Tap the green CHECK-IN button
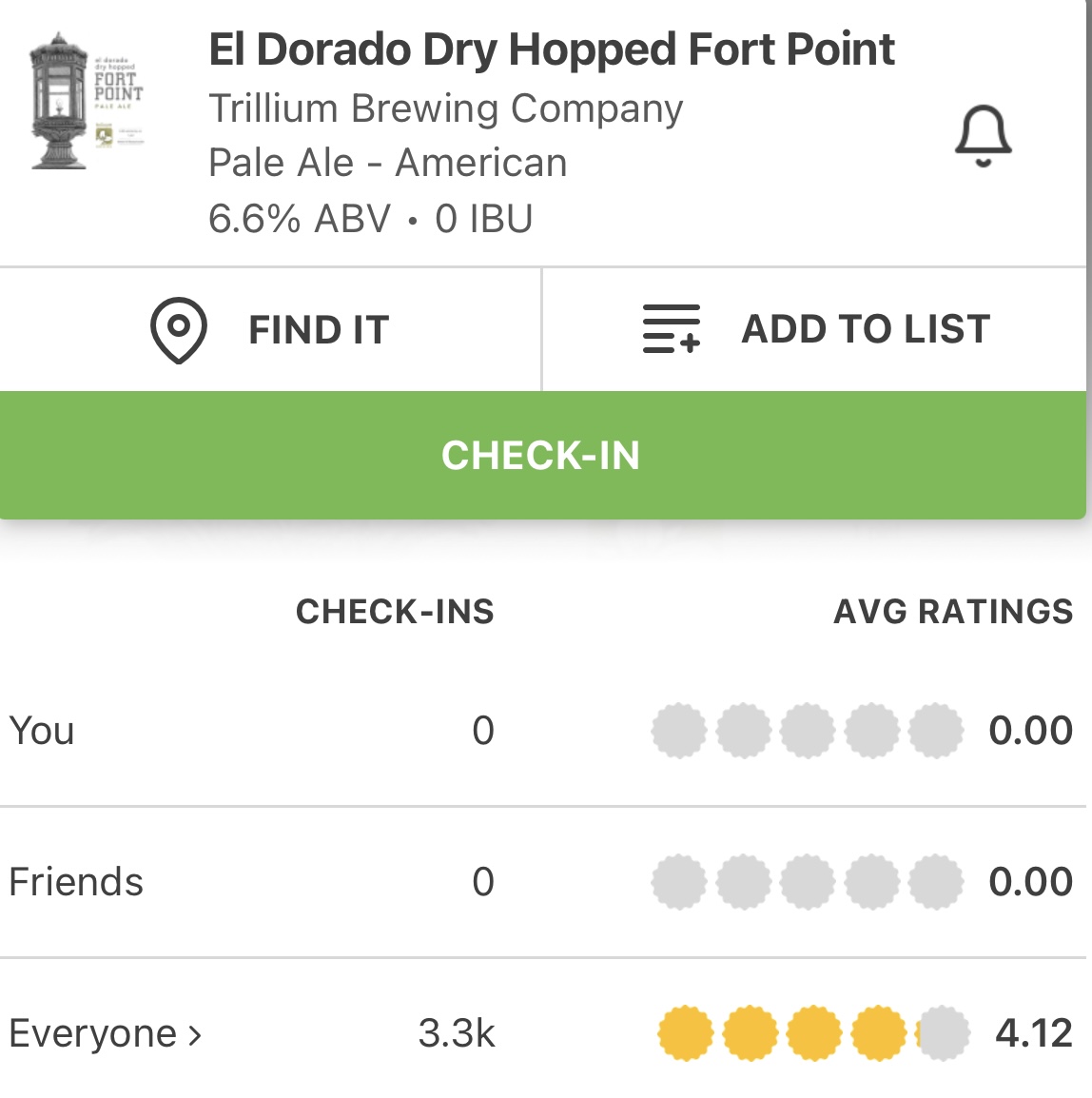The height and width of the screenshot is (1098, 1092). pyautogui.click(x=542, y=456)
